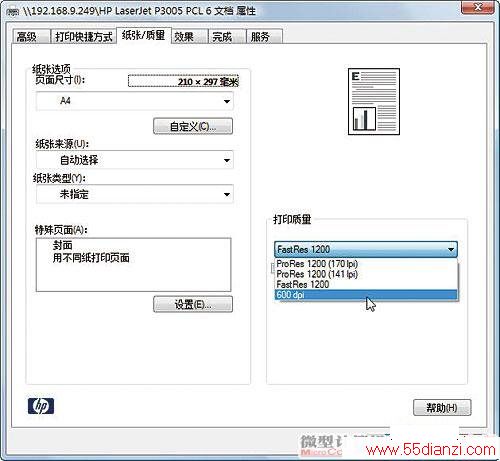500x461 pixels.
Task: Expand the 纸张来源 自动选择 dropdown
Action: click(x=135, y=160)
